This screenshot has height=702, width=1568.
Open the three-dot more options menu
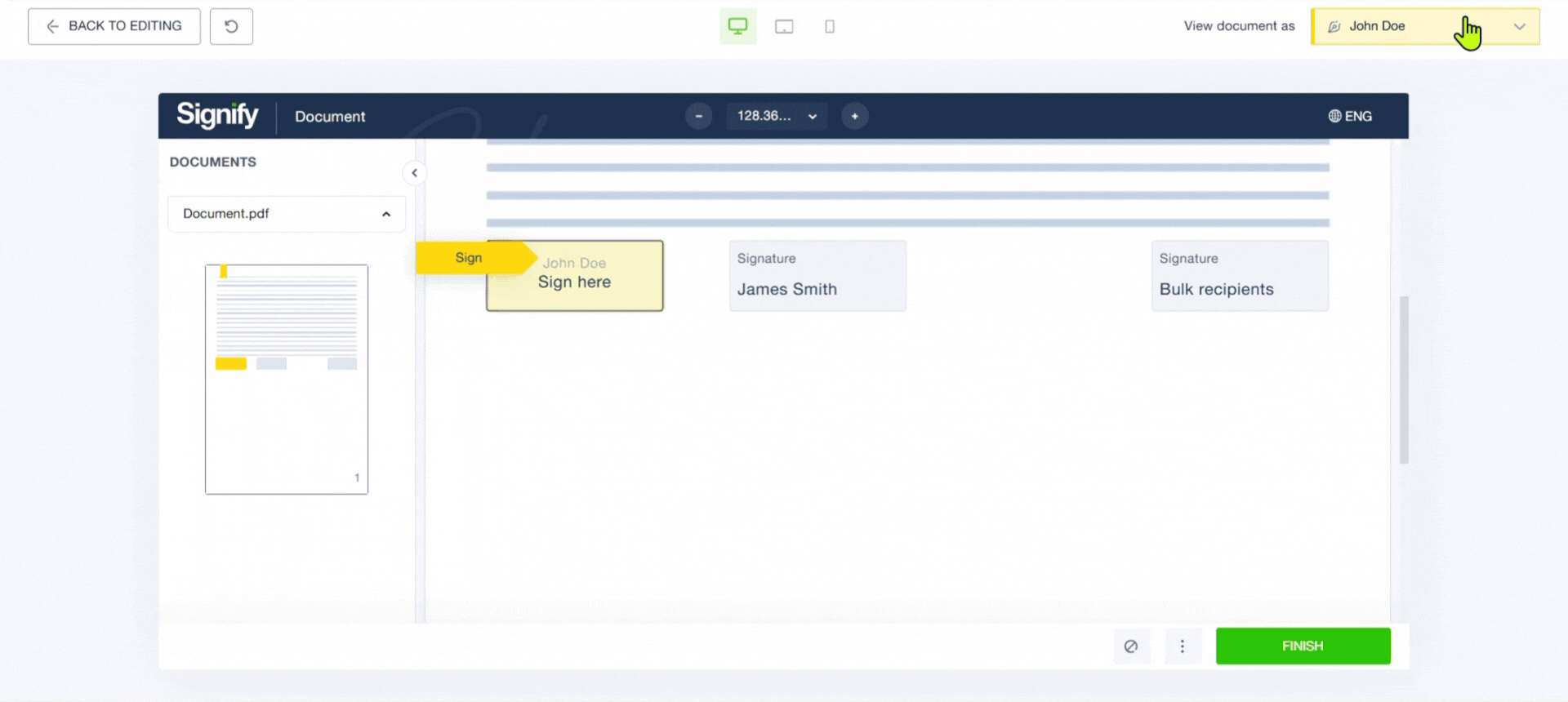click(x=1182, y=646)
